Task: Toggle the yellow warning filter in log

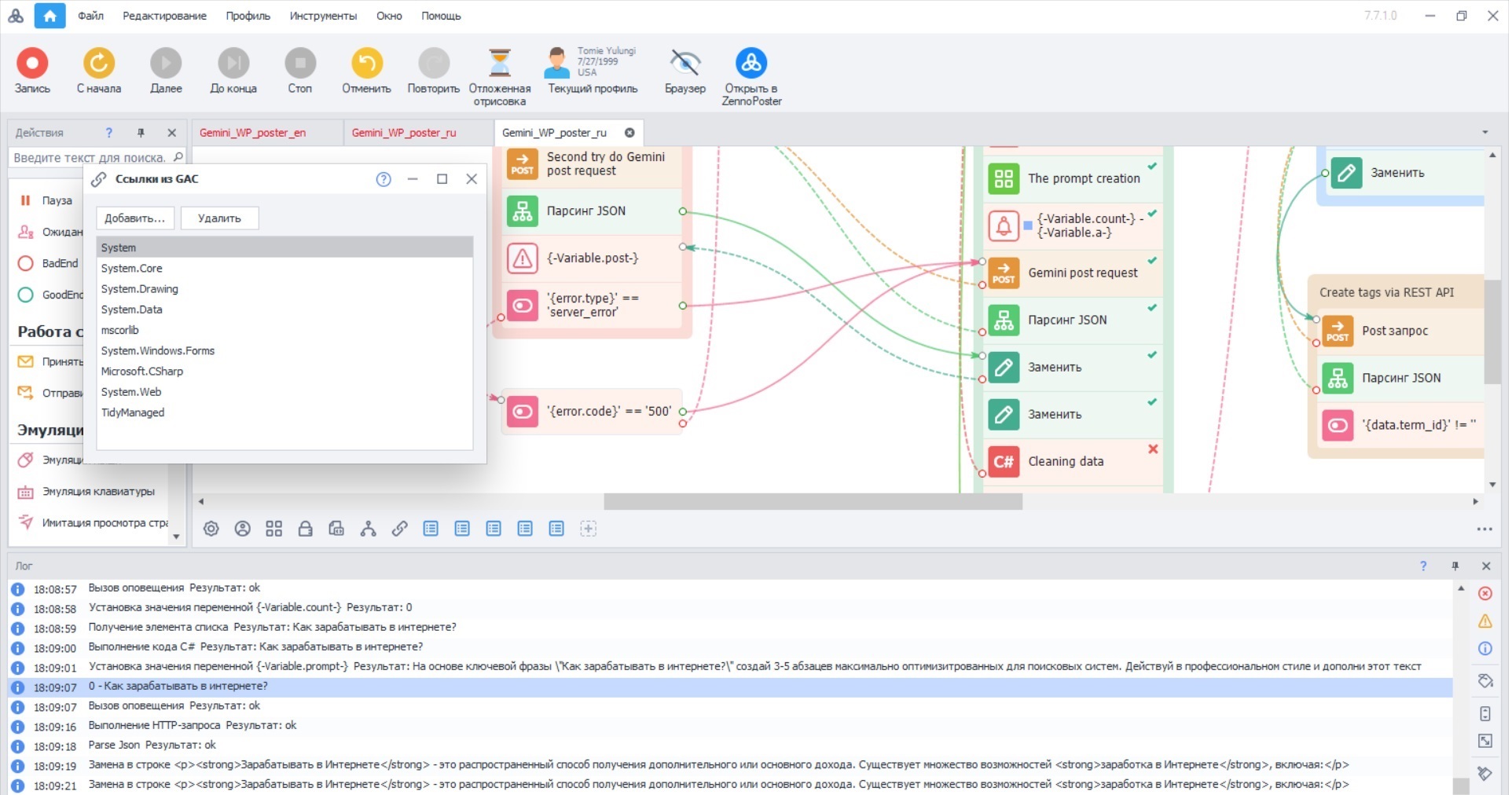Action: coord(1485,621)
